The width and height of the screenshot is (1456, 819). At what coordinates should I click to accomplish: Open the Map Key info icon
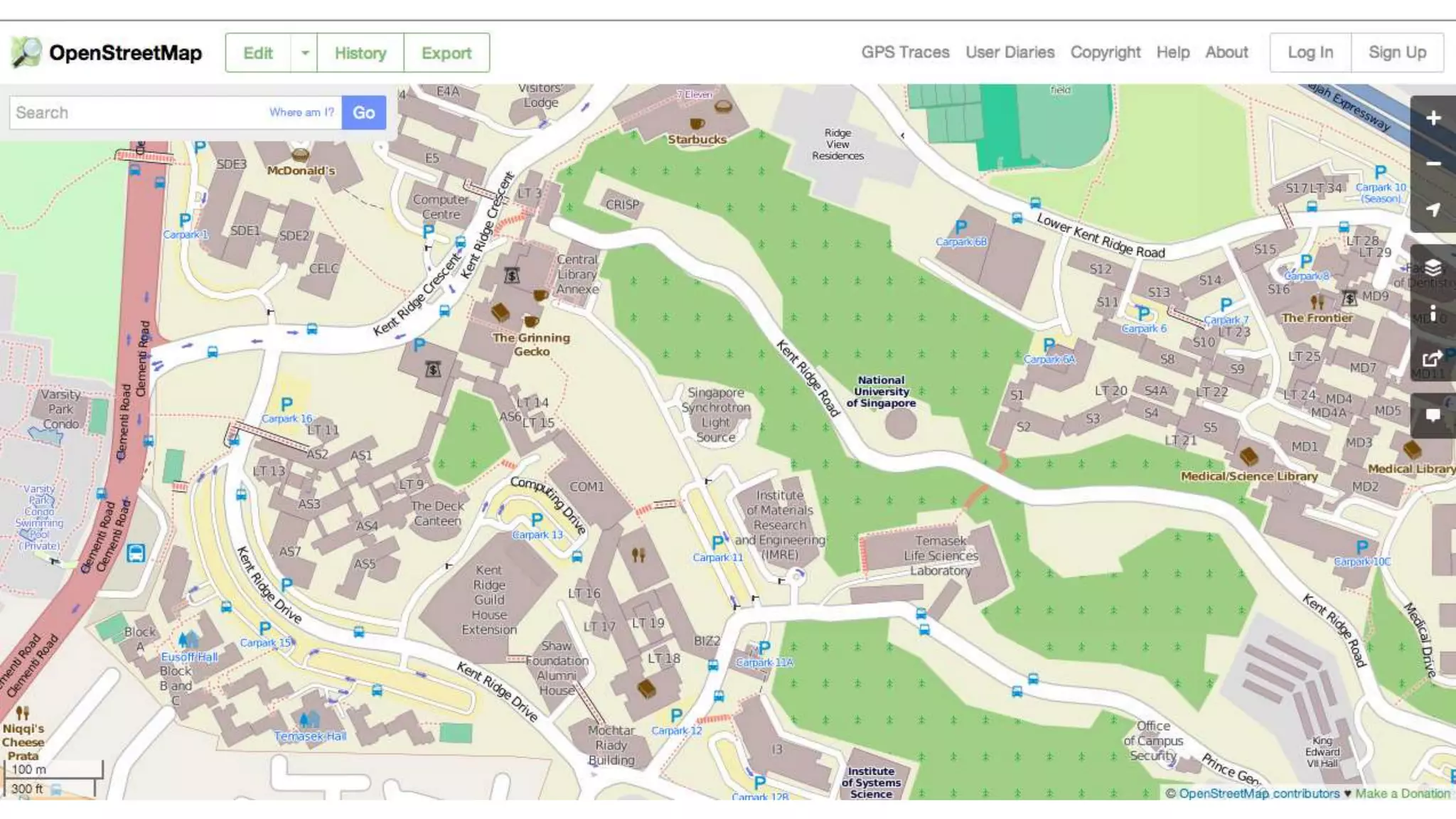coord(1433,314)
